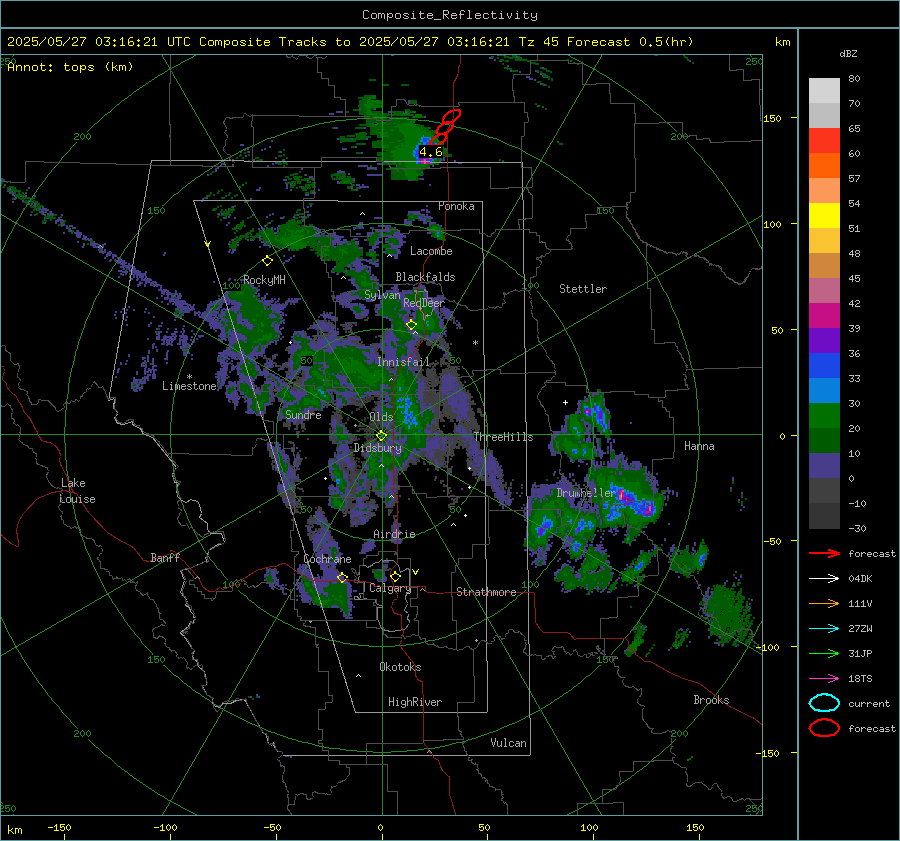900x841 pixels.
Task: Click the Lake Louise label
Action: pos(77,491)
